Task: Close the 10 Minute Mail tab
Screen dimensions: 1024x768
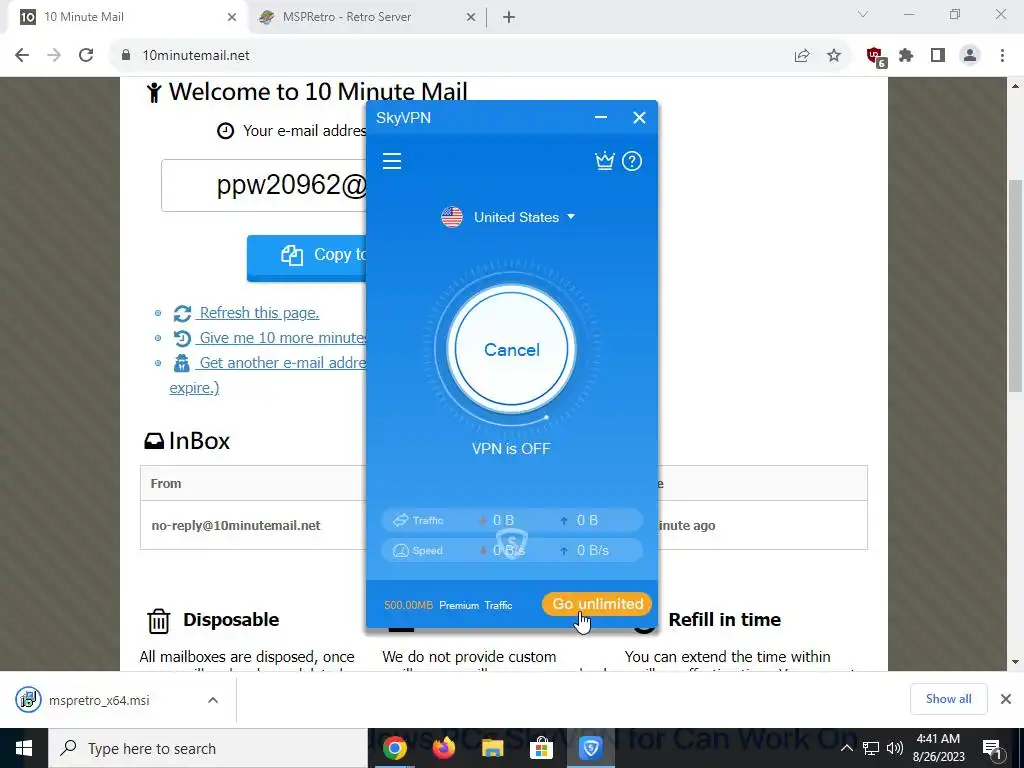Action: coord(232,17)
